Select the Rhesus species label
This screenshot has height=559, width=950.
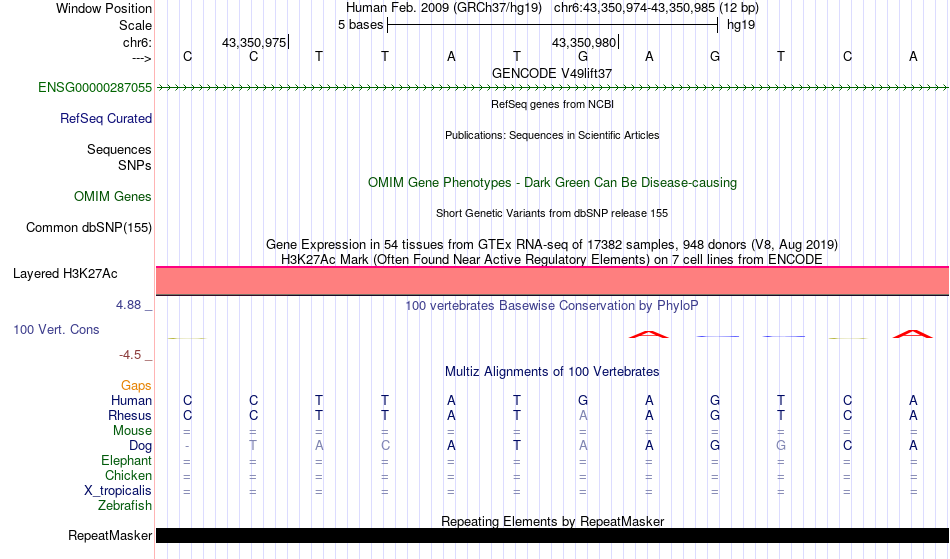(x=130, y=415)
